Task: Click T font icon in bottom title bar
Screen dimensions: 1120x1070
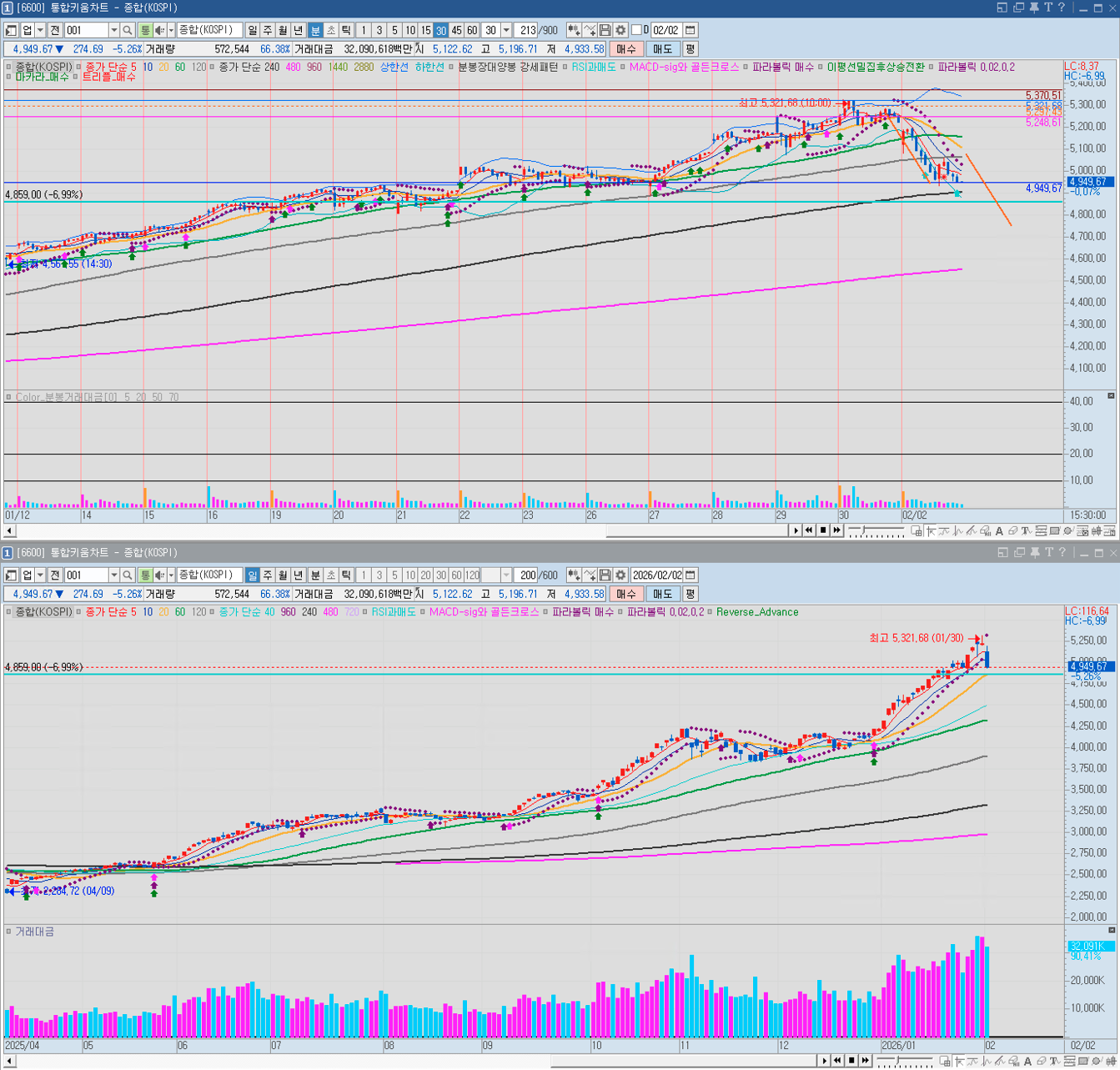Action: coord(1049,552)
